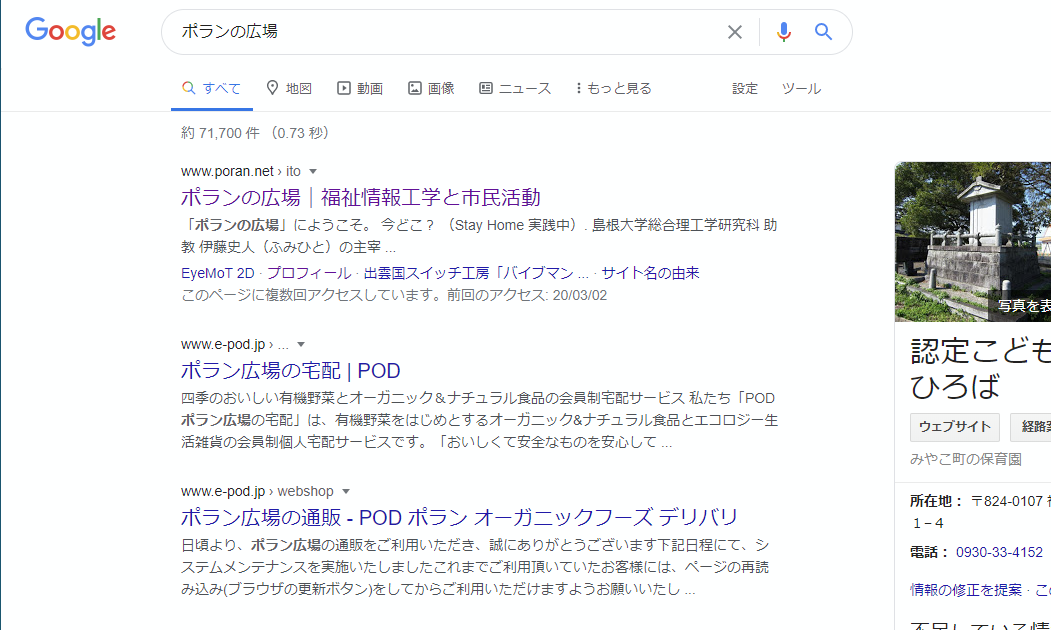Click the www.e-pod.jp › webshop URL text
The height and width of the screenshot is (630, 1051).
pyautogui.click(x=257, y=491)
